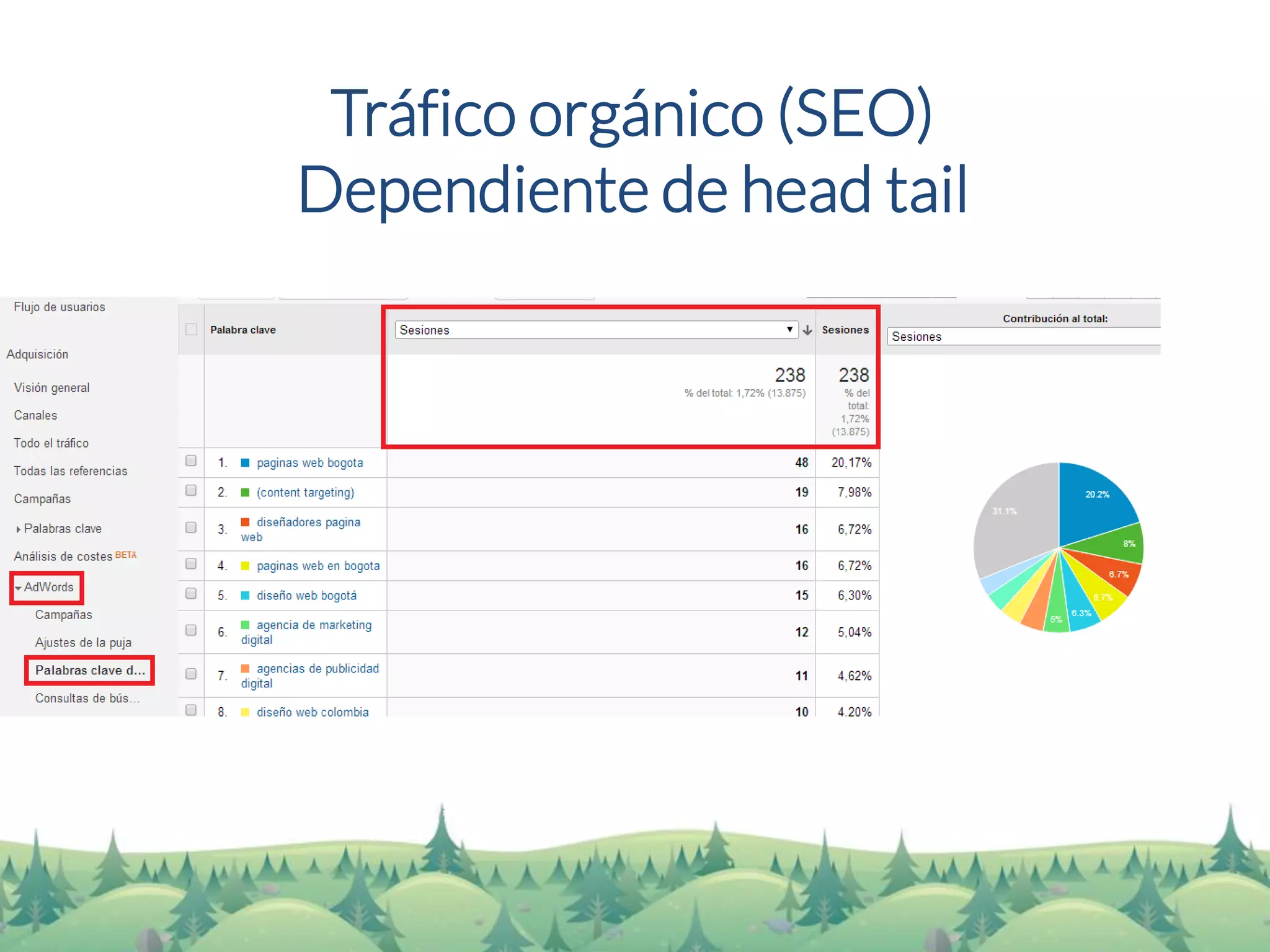Viewport: 1270px width, 952px height.
Task: Tick the checkbox for diseño web bogotá row
Action: pyautogui.click(x=191, y=593)
